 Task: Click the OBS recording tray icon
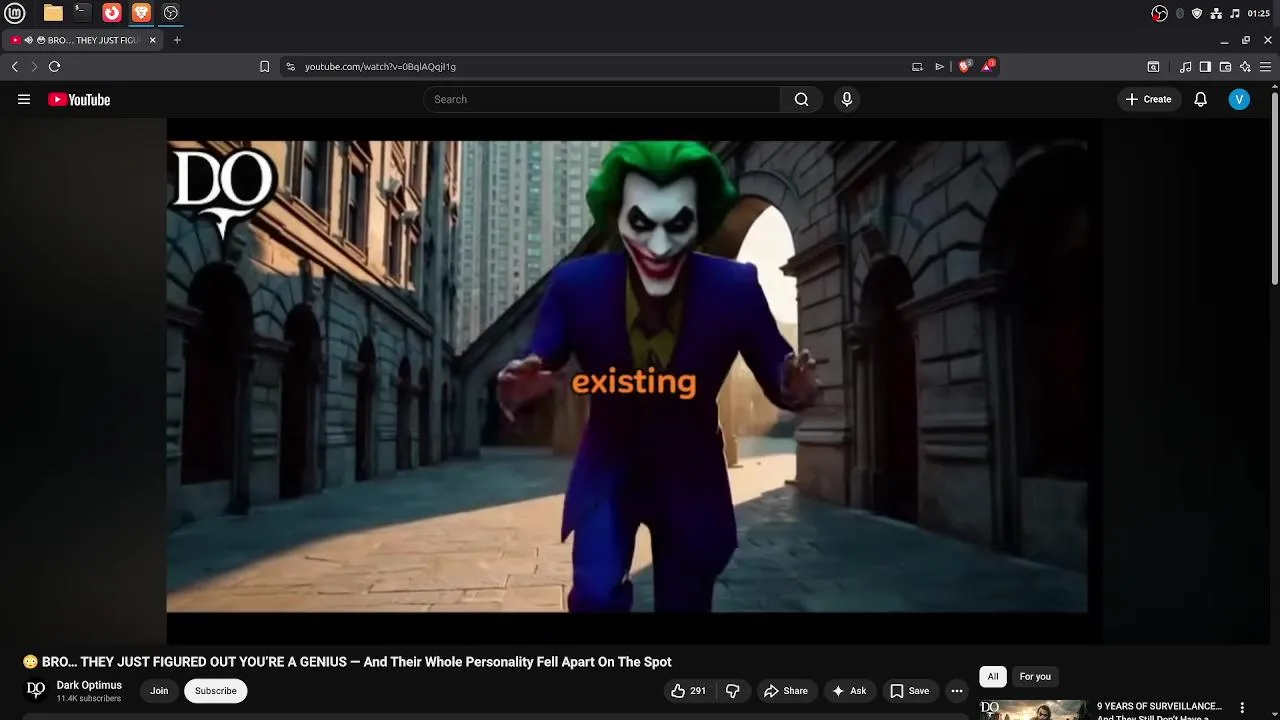(1159, 13)
